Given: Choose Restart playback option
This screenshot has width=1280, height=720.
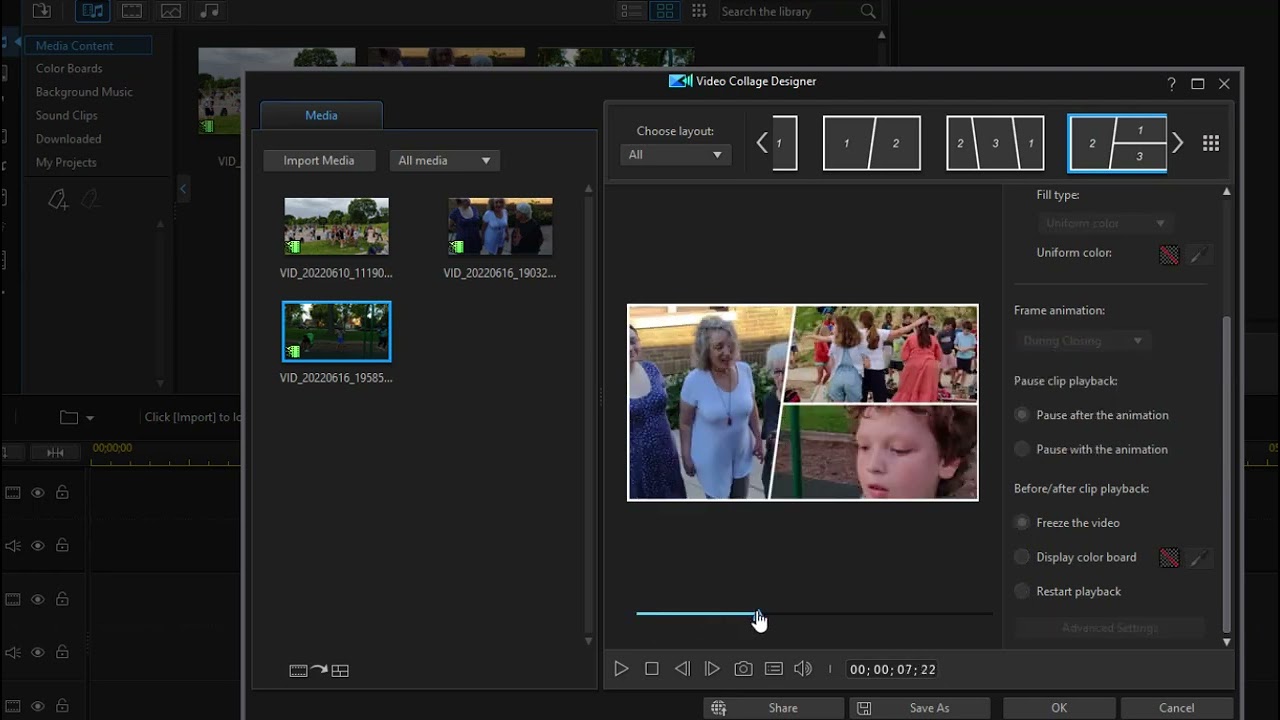Looking at the screenshot, I should tap(1068, 591).
